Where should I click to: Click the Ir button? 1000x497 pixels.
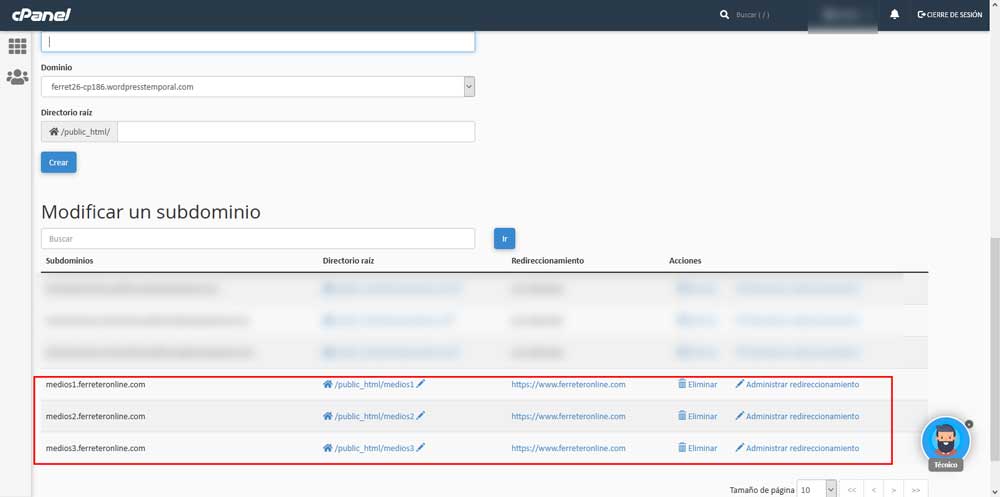(x=504, y=239)
